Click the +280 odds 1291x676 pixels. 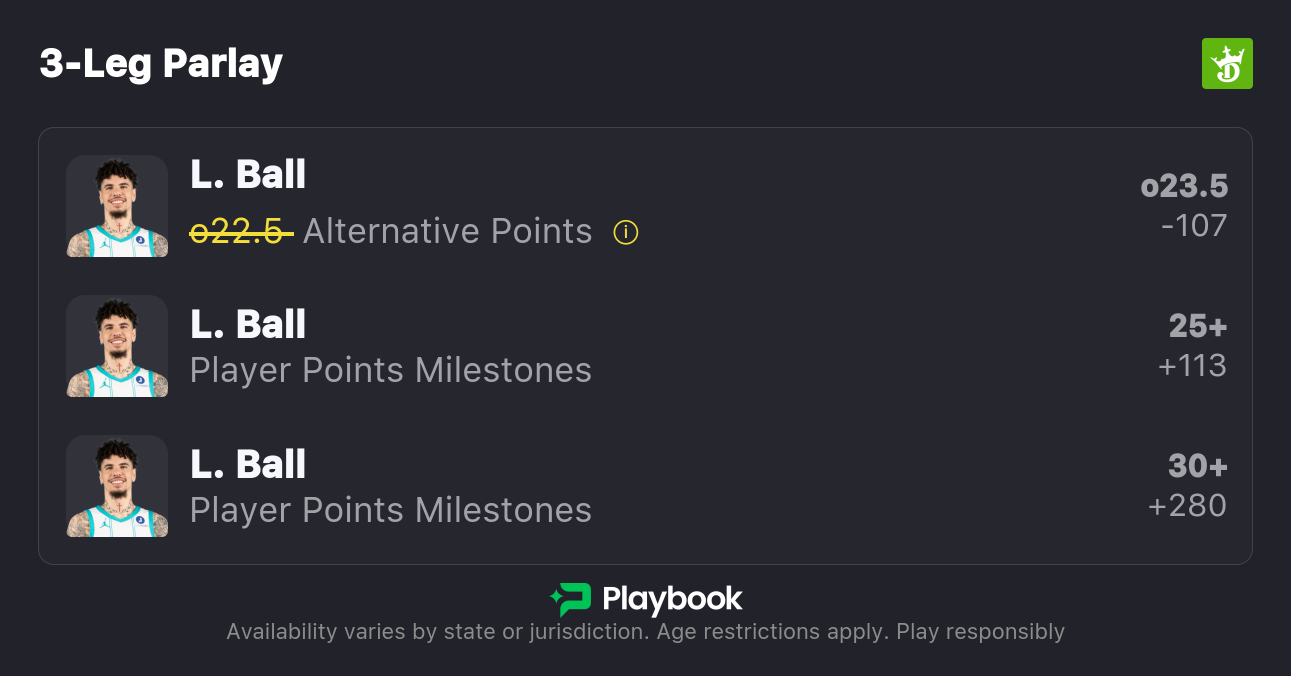click(1187, 506)
